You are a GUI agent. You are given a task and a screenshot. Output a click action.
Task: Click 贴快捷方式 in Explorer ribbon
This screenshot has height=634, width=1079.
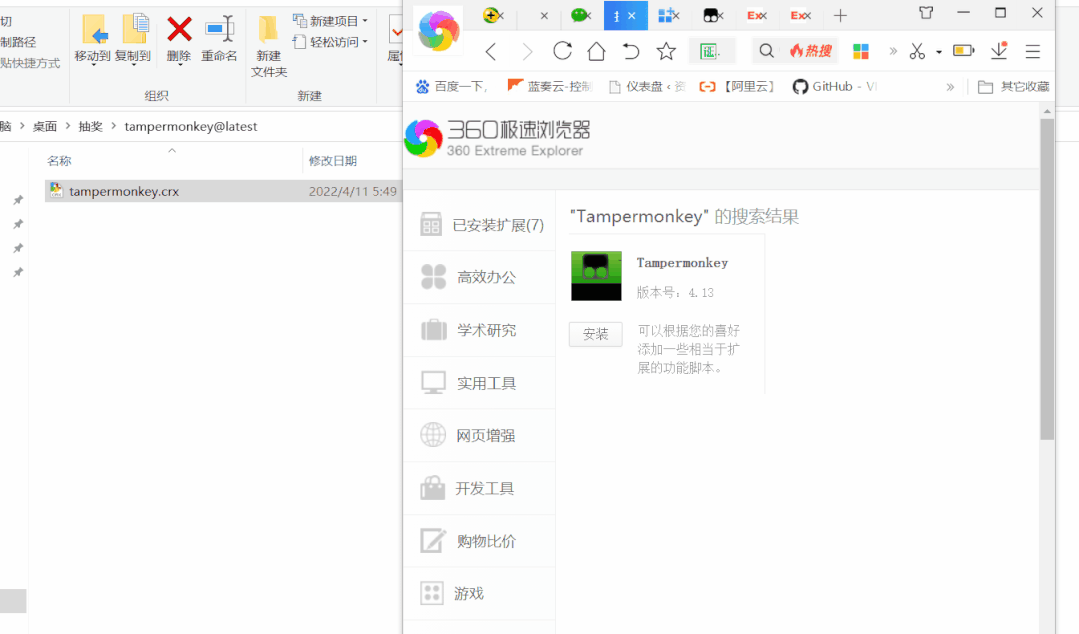(x=30, y=63)
